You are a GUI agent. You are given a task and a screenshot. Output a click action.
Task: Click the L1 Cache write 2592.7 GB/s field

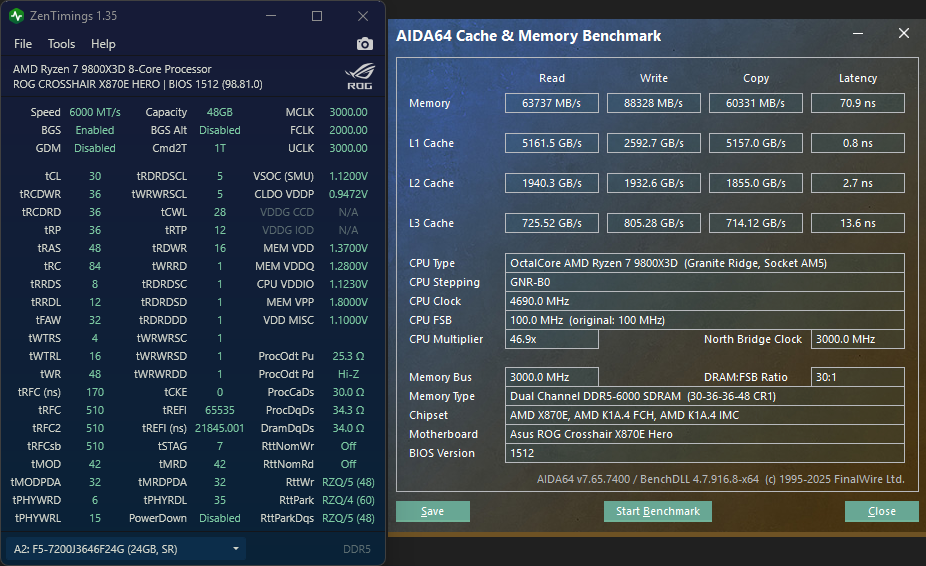(x=654, y=143)
